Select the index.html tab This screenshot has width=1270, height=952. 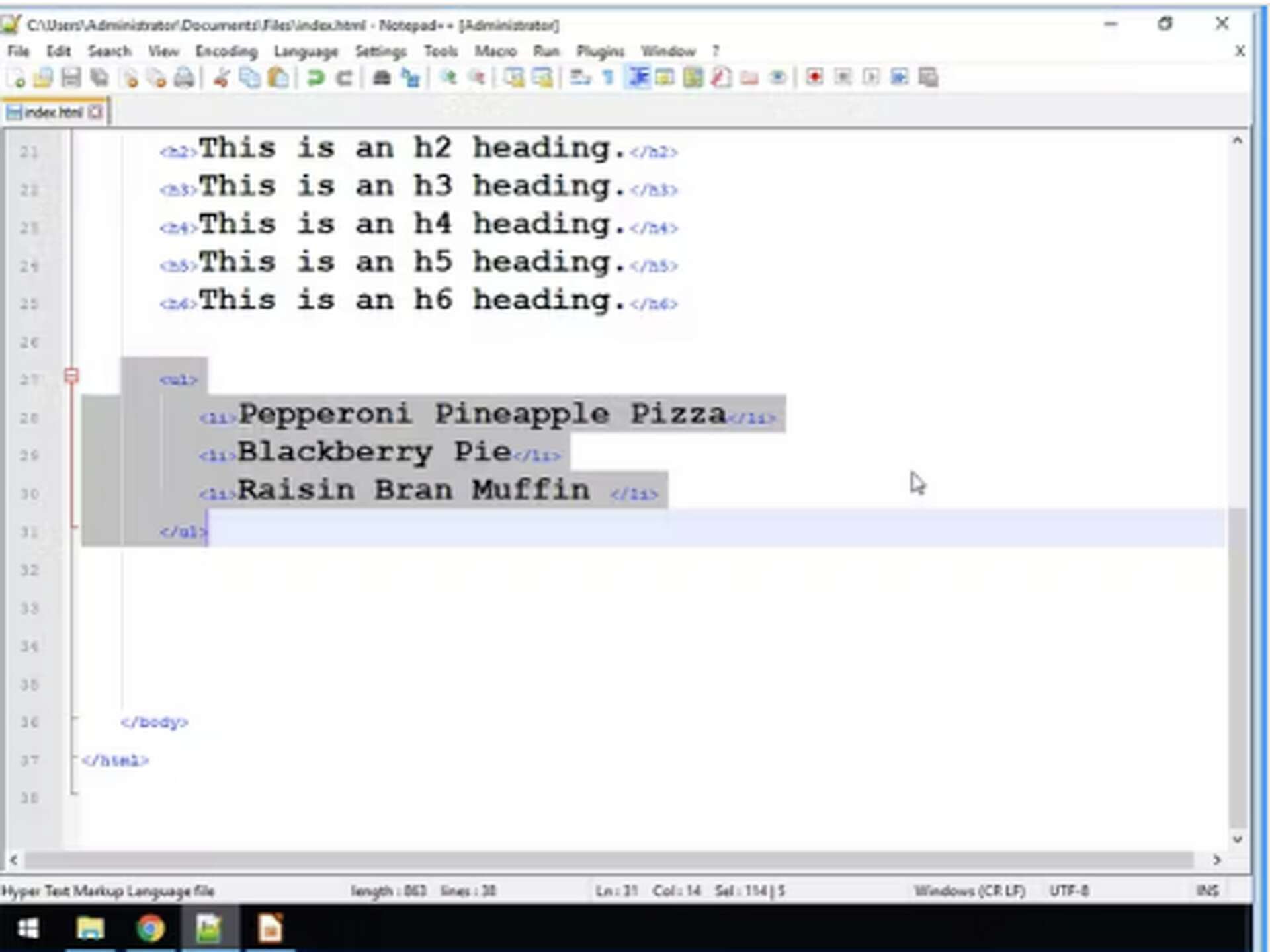[x=53, y=111]
